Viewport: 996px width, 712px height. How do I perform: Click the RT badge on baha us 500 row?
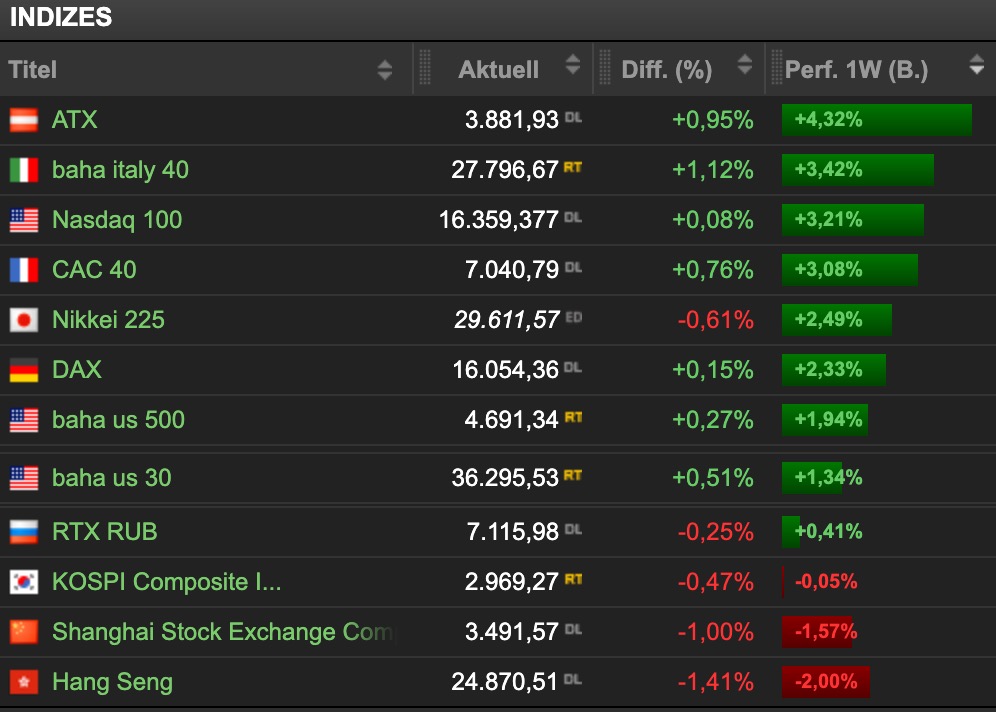(573, 417)
